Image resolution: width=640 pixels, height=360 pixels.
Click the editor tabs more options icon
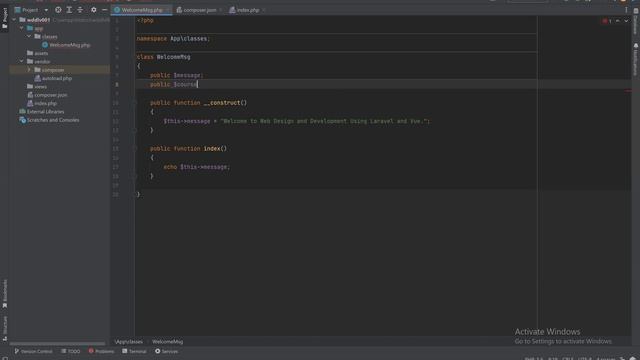tap(626, 10)
